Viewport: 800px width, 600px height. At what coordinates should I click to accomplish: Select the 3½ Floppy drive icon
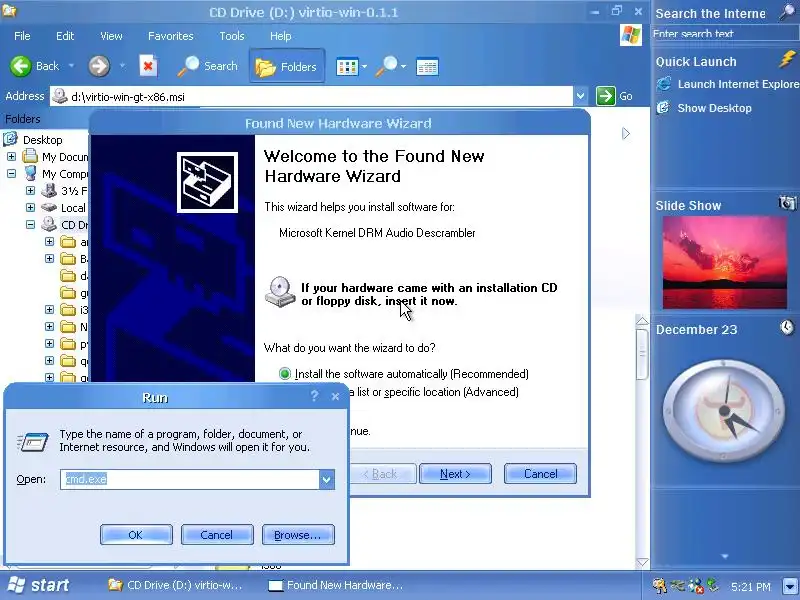coord(49,190)
